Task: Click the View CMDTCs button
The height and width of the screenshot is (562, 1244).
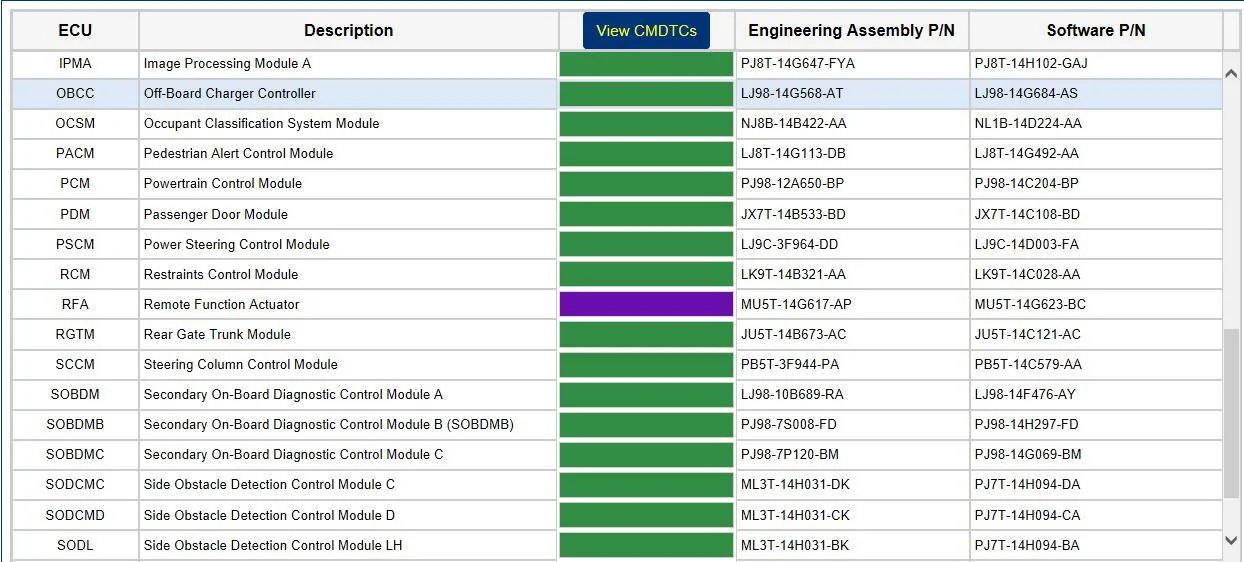Action: 646,30
